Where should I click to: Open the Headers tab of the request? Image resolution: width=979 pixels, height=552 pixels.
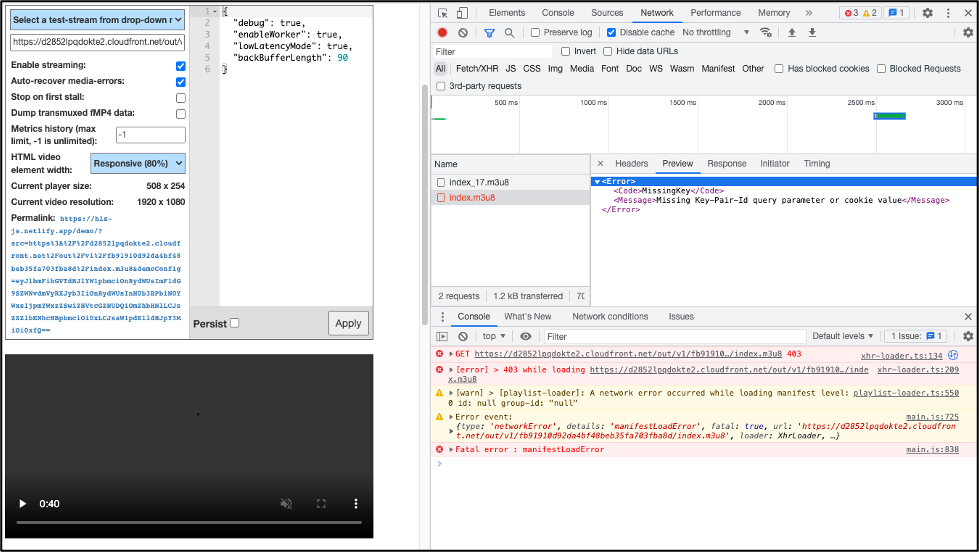(631, 164)
